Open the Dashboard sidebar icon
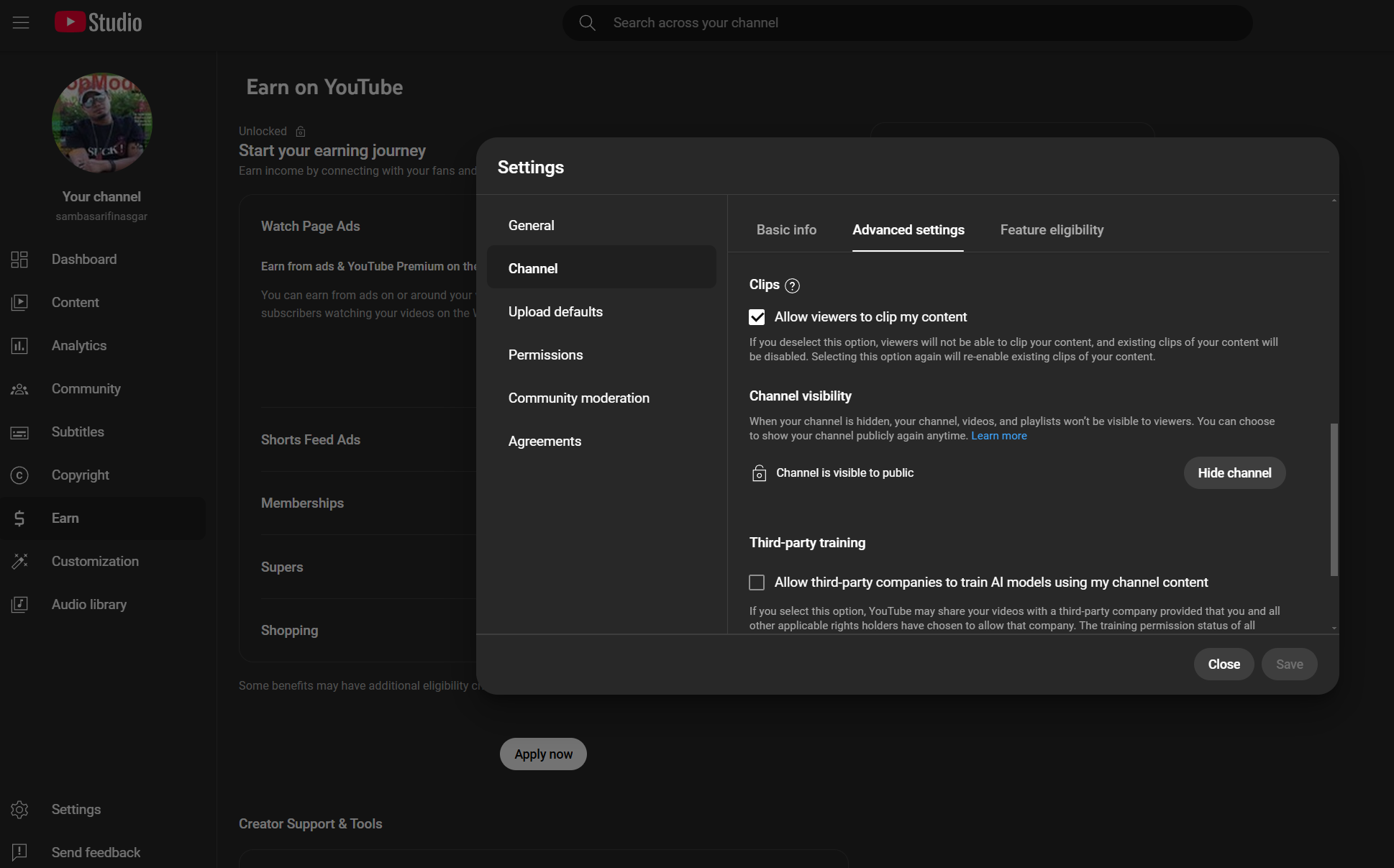1394x868 pixels. point(19,260)
